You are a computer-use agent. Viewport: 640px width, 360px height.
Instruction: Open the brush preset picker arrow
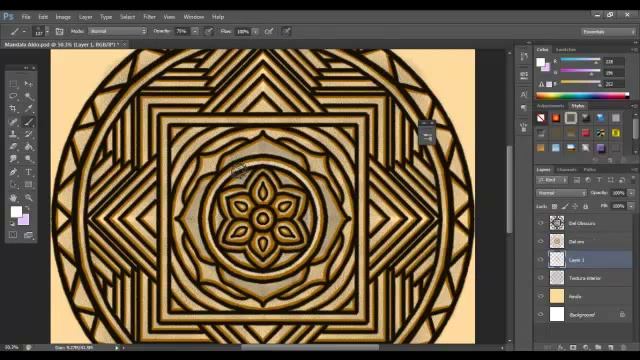point(47,31)
